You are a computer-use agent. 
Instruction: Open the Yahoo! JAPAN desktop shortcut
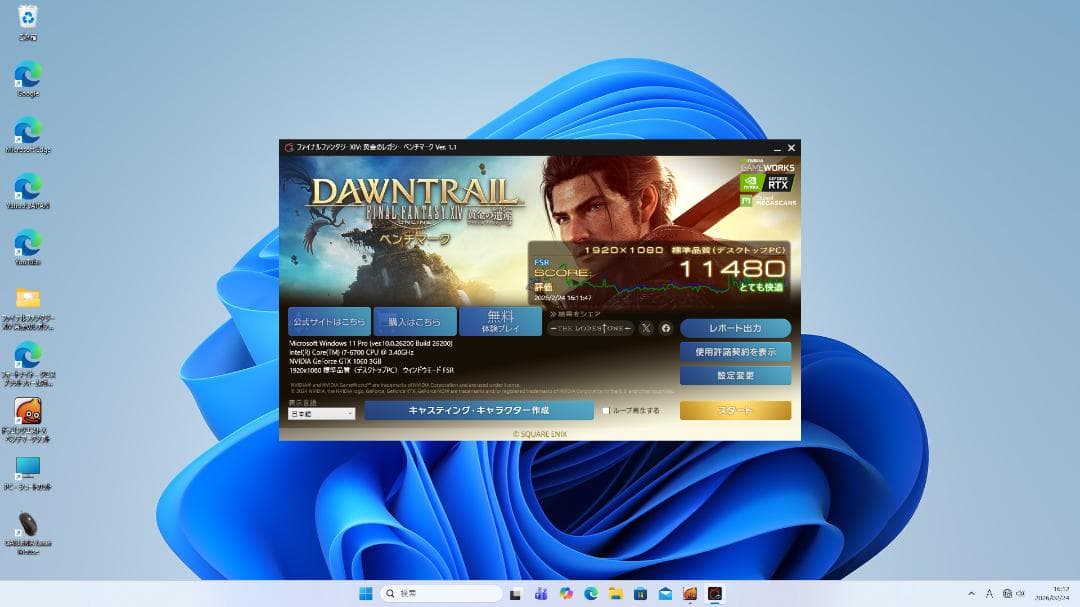[x=28, y=191]
